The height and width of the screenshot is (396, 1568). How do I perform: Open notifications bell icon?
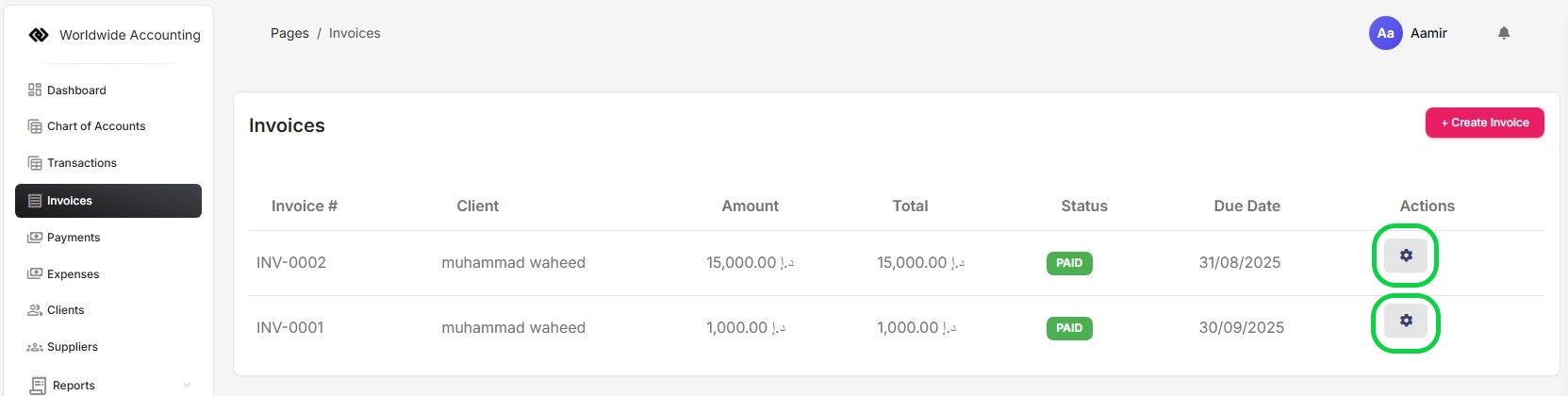(x=1504, y=33)
